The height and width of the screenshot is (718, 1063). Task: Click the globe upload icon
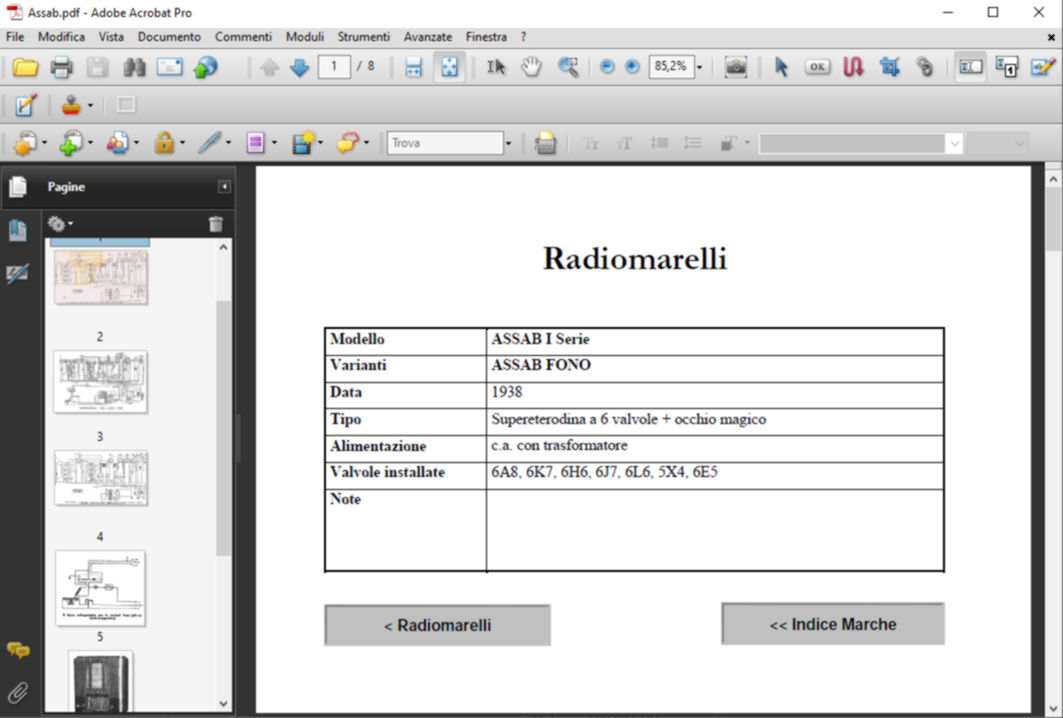point(206,67)
